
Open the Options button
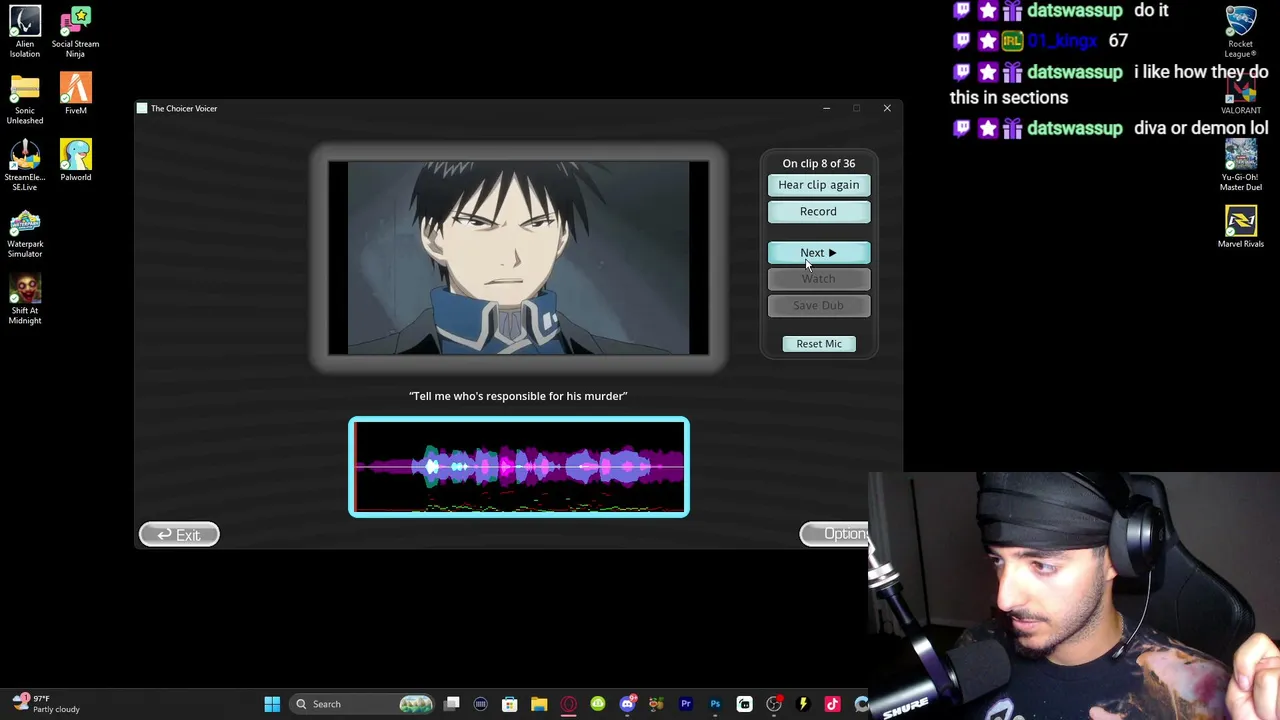coord(835,534)
